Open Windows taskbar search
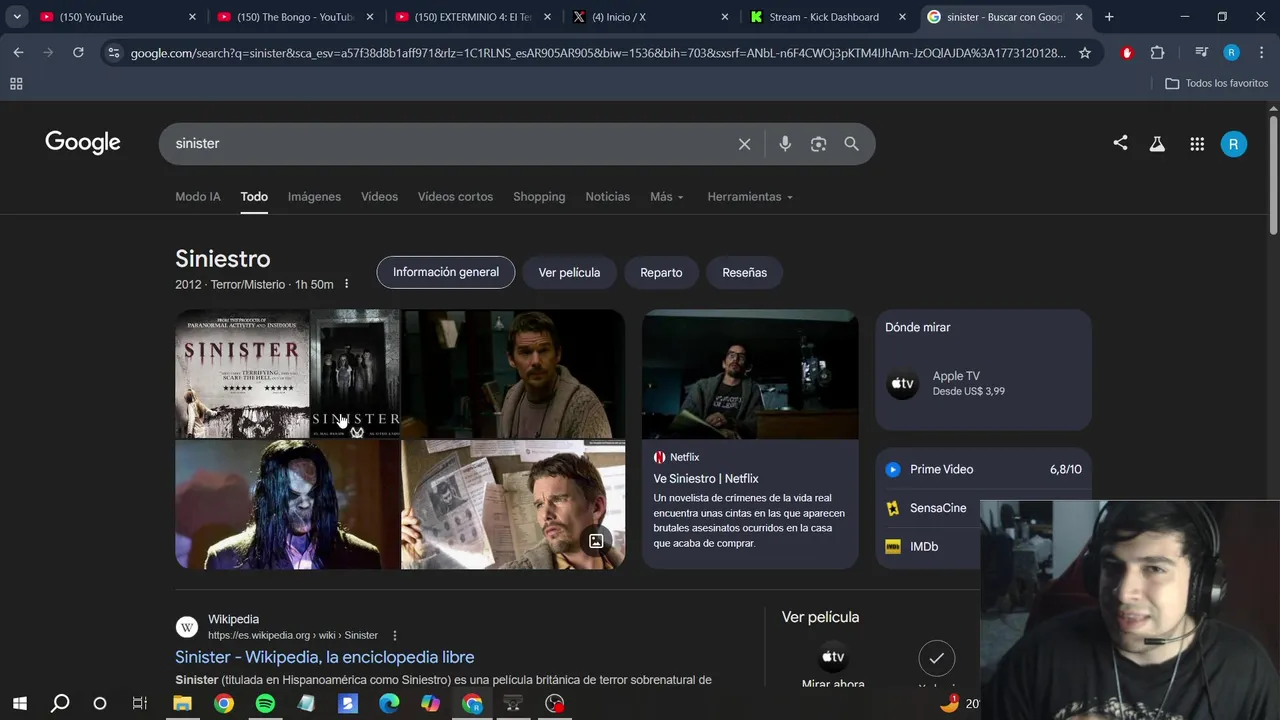Screen dimensions: 1280x720 click(x=60, y=704)
